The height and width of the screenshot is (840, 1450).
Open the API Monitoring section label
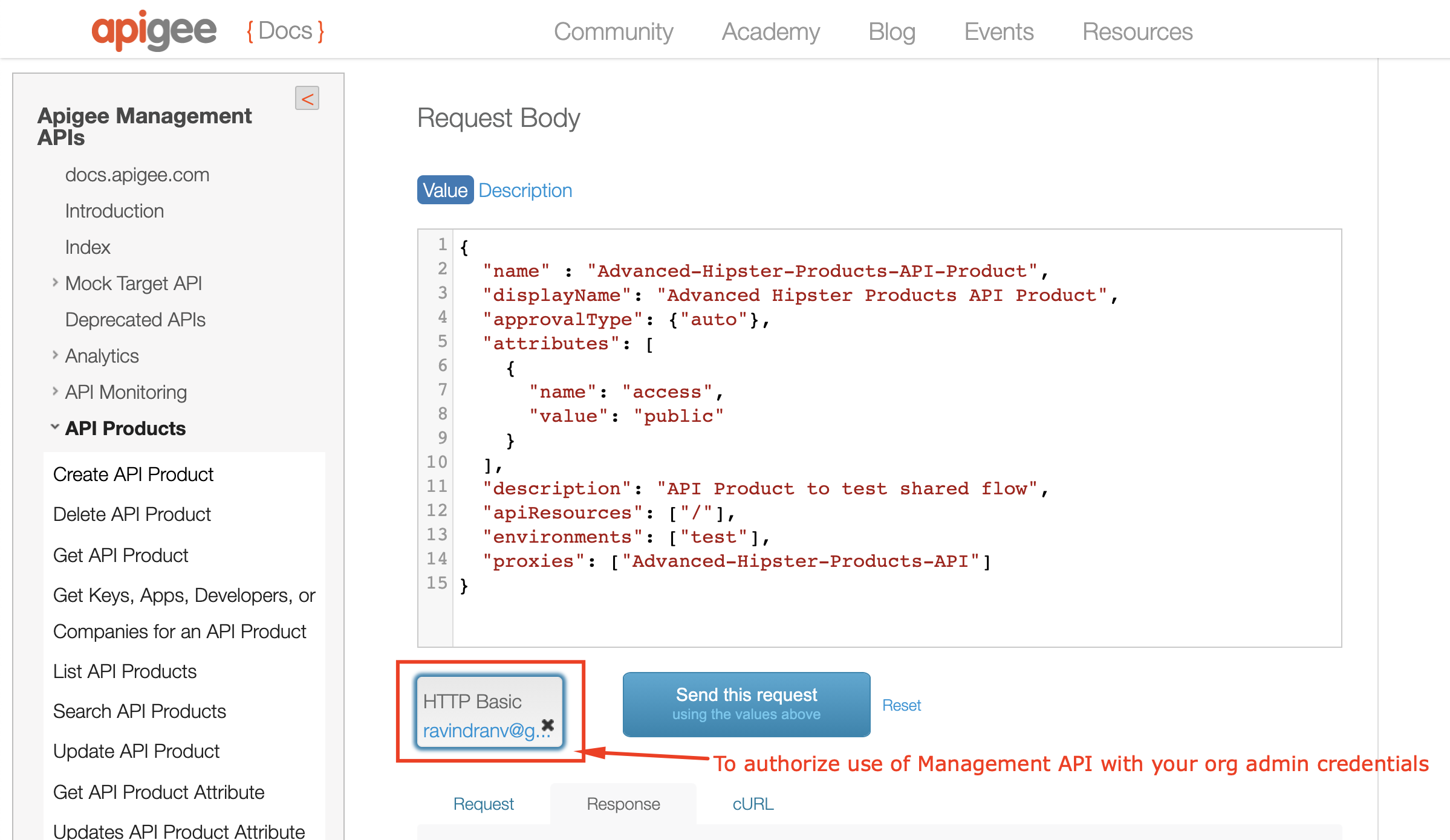coord(126,392)
